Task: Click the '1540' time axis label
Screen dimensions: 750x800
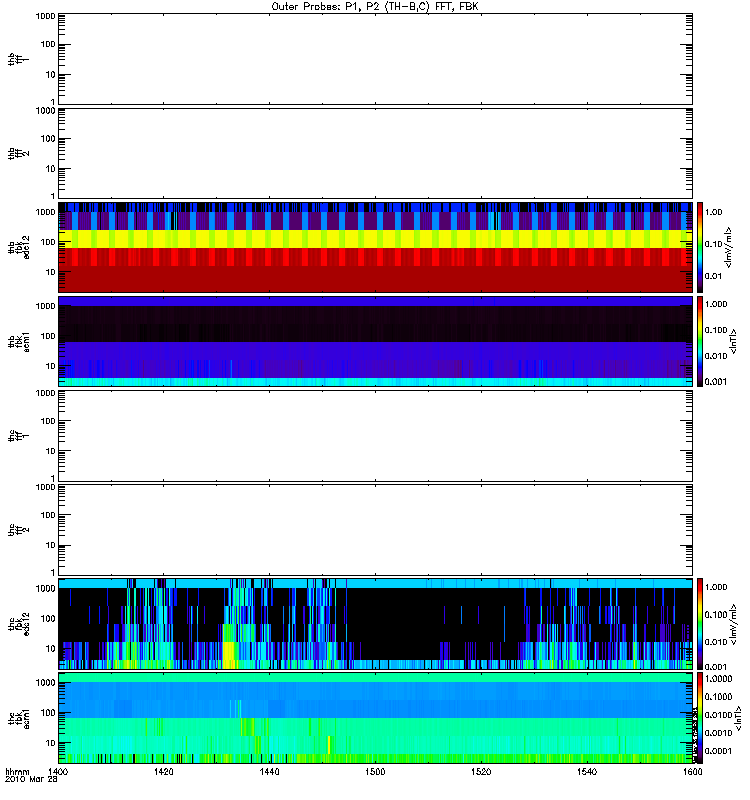Action: point(587,772)
